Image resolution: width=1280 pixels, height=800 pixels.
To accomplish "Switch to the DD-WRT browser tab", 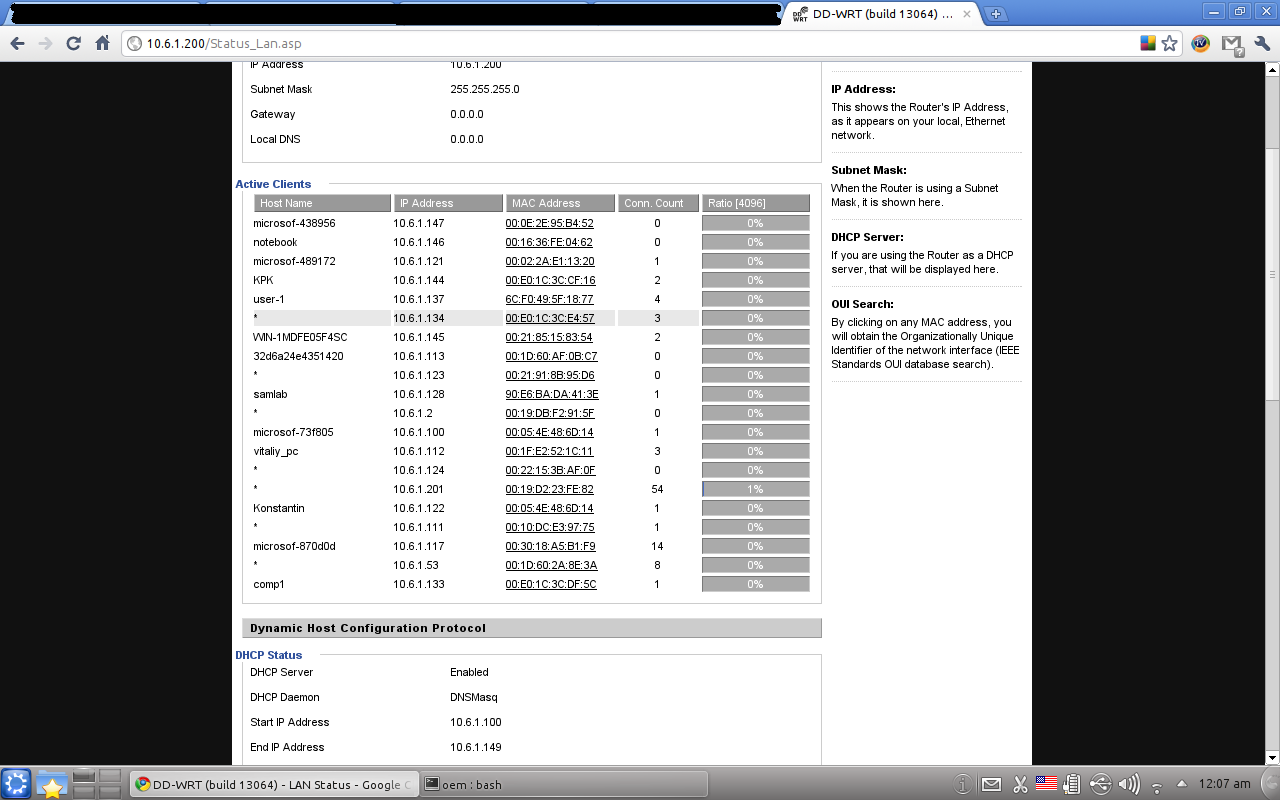I will pyautogui.click(x=880, y=14).
